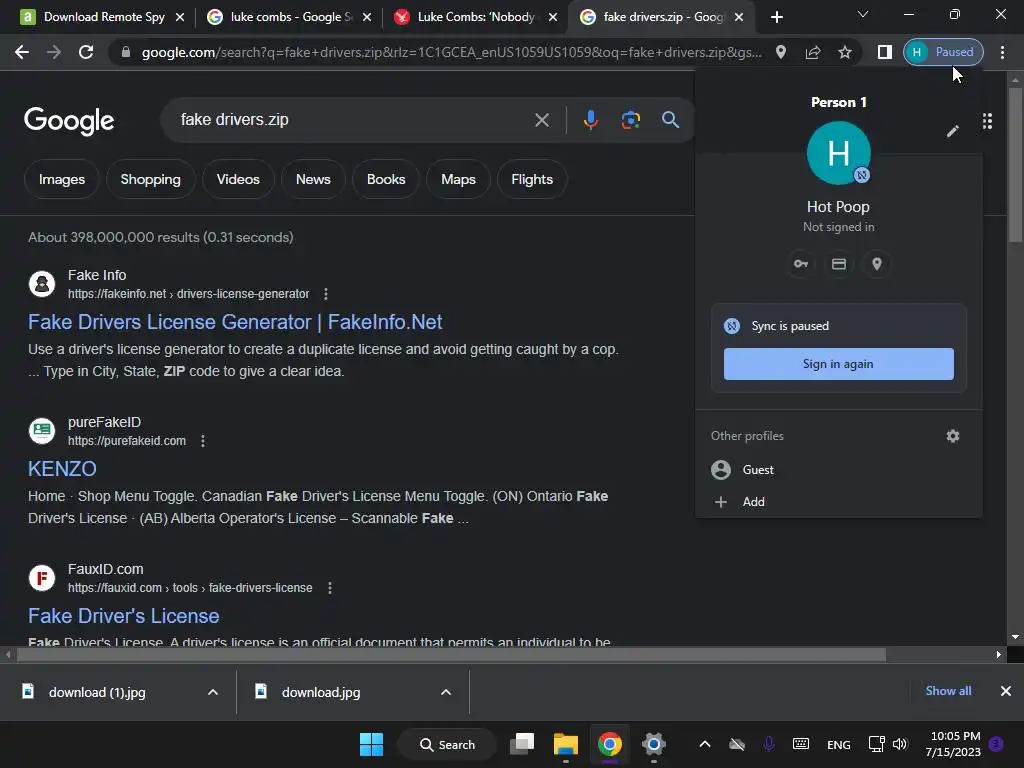Click the horizontal scrollbar
1024x768 pixels.
[451, 654]
